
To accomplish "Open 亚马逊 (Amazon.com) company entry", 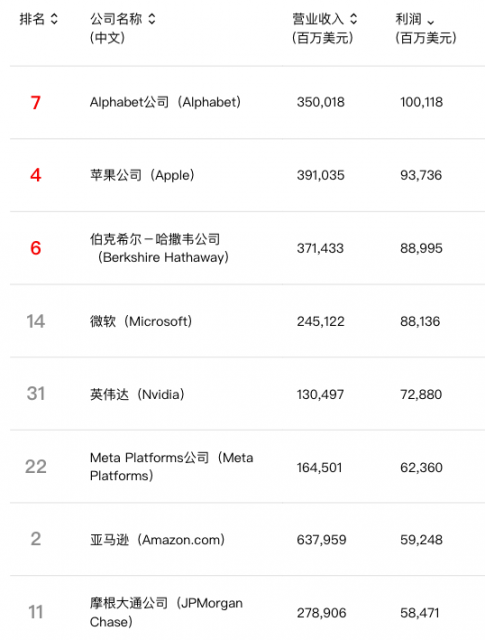I will tap(157, 540).
